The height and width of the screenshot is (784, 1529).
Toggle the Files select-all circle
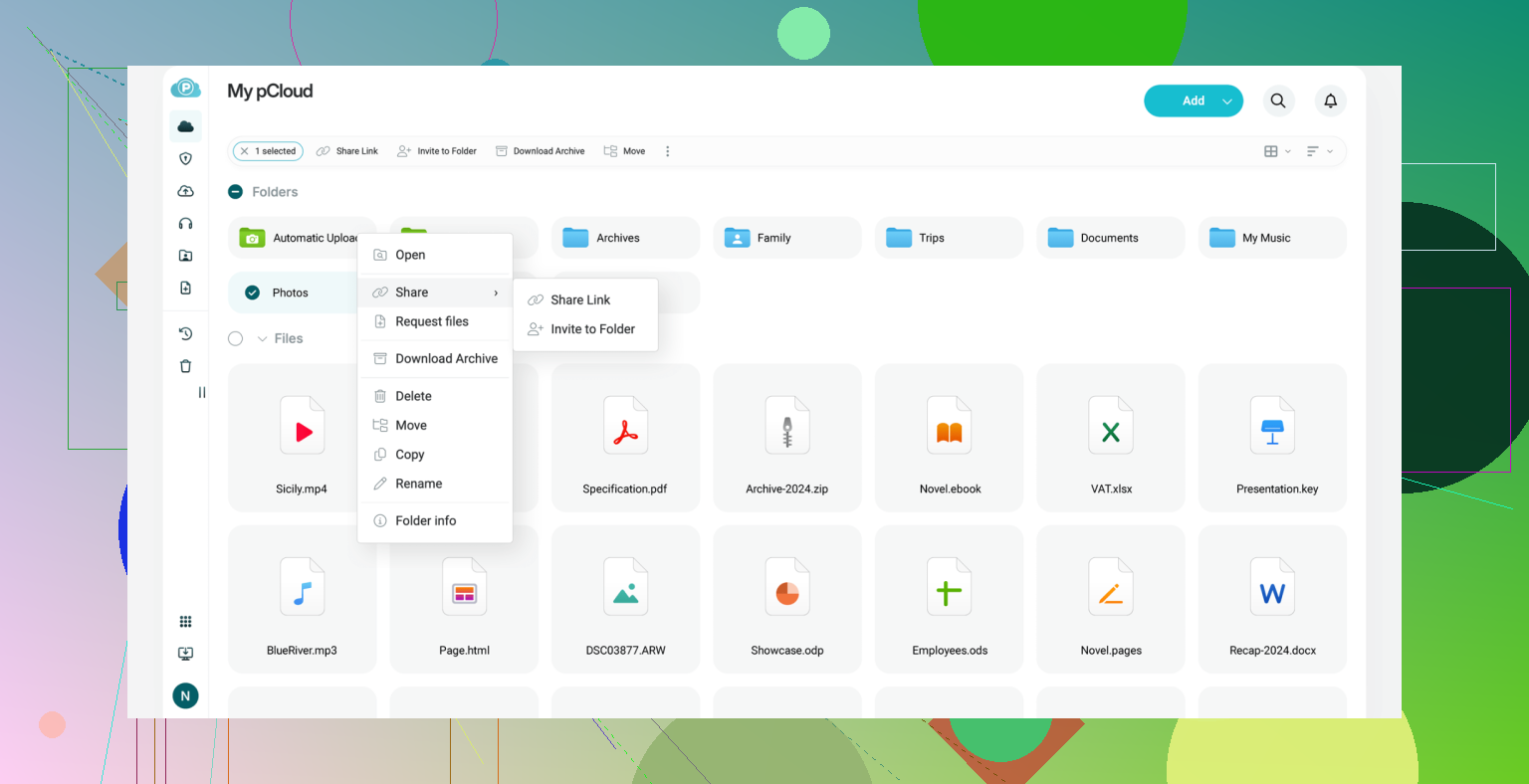[x=236, y=338]
